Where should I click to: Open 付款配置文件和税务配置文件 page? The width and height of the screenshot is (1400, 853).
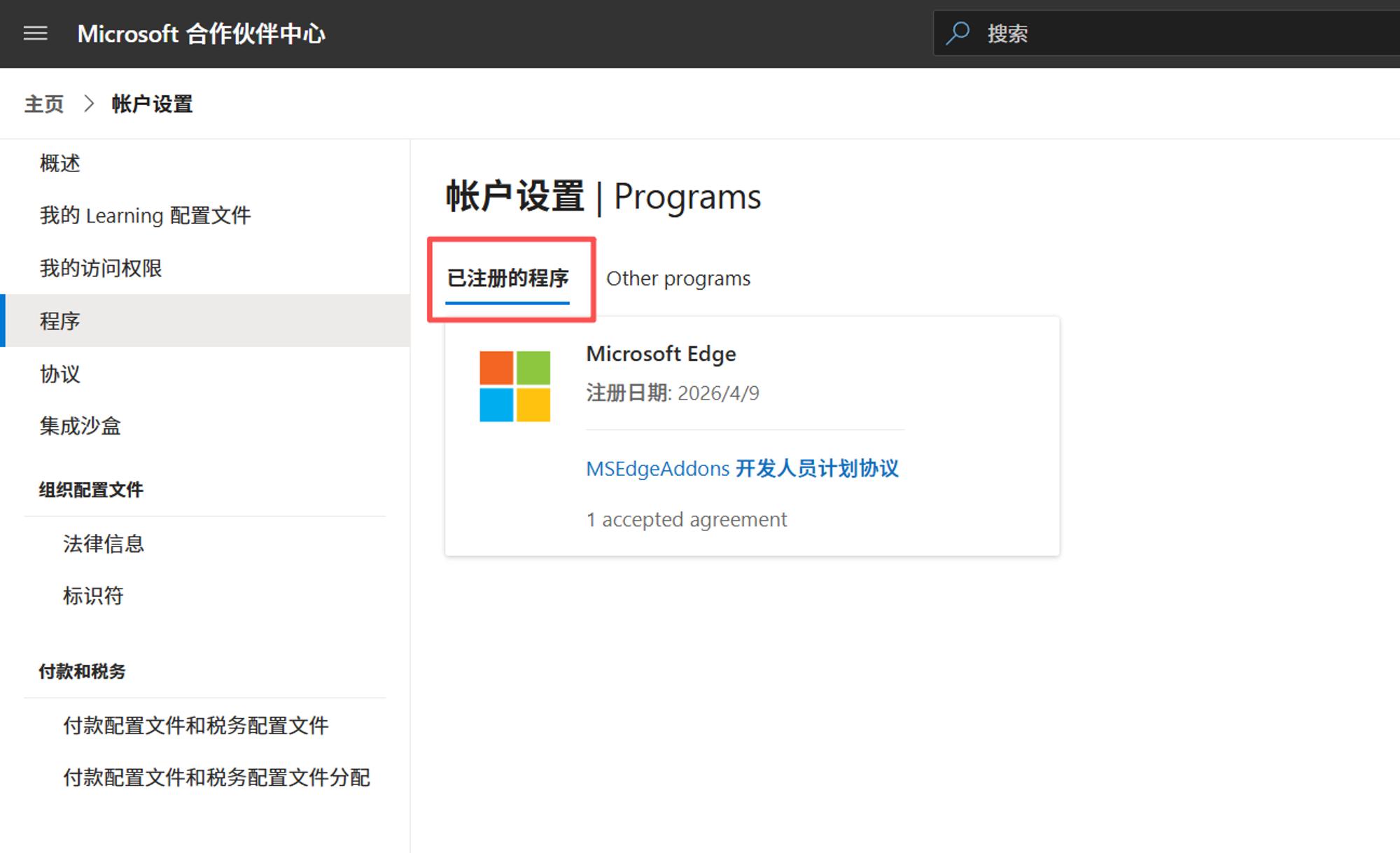pyautogui.click(x=195, y=726)
